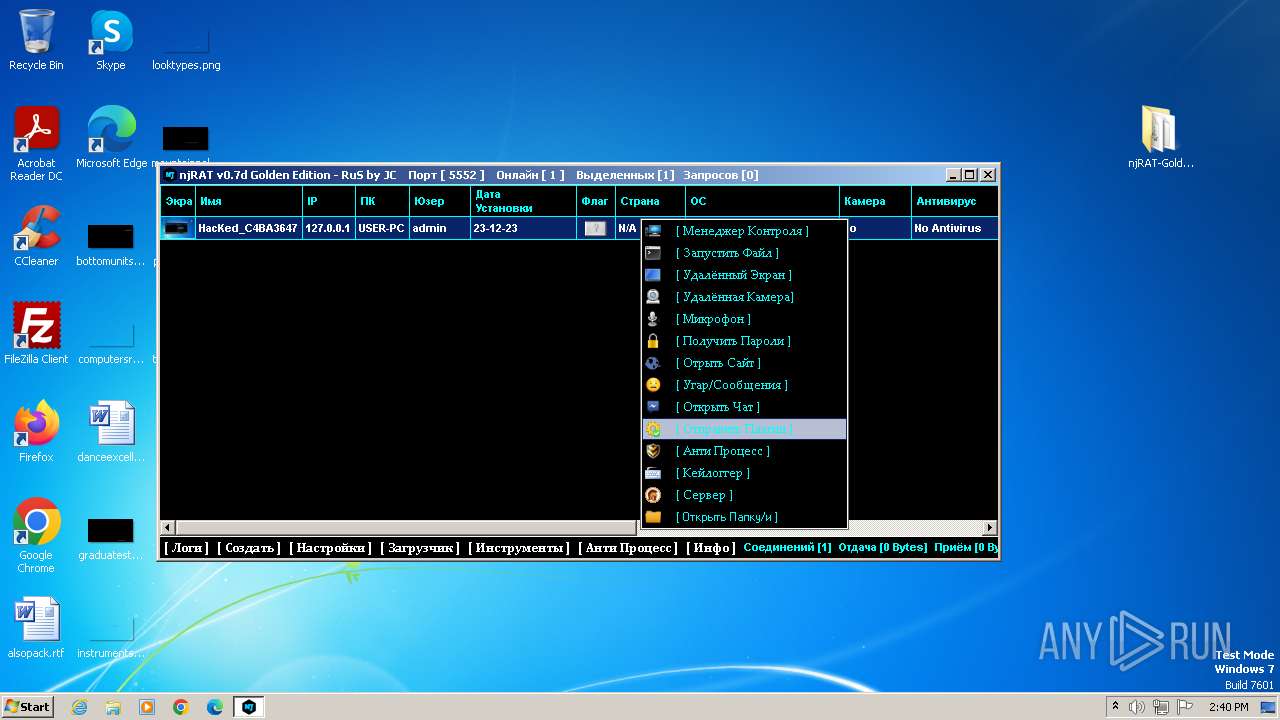Open [ Настройки ] in njRAT bottom bar

point(330,548)
